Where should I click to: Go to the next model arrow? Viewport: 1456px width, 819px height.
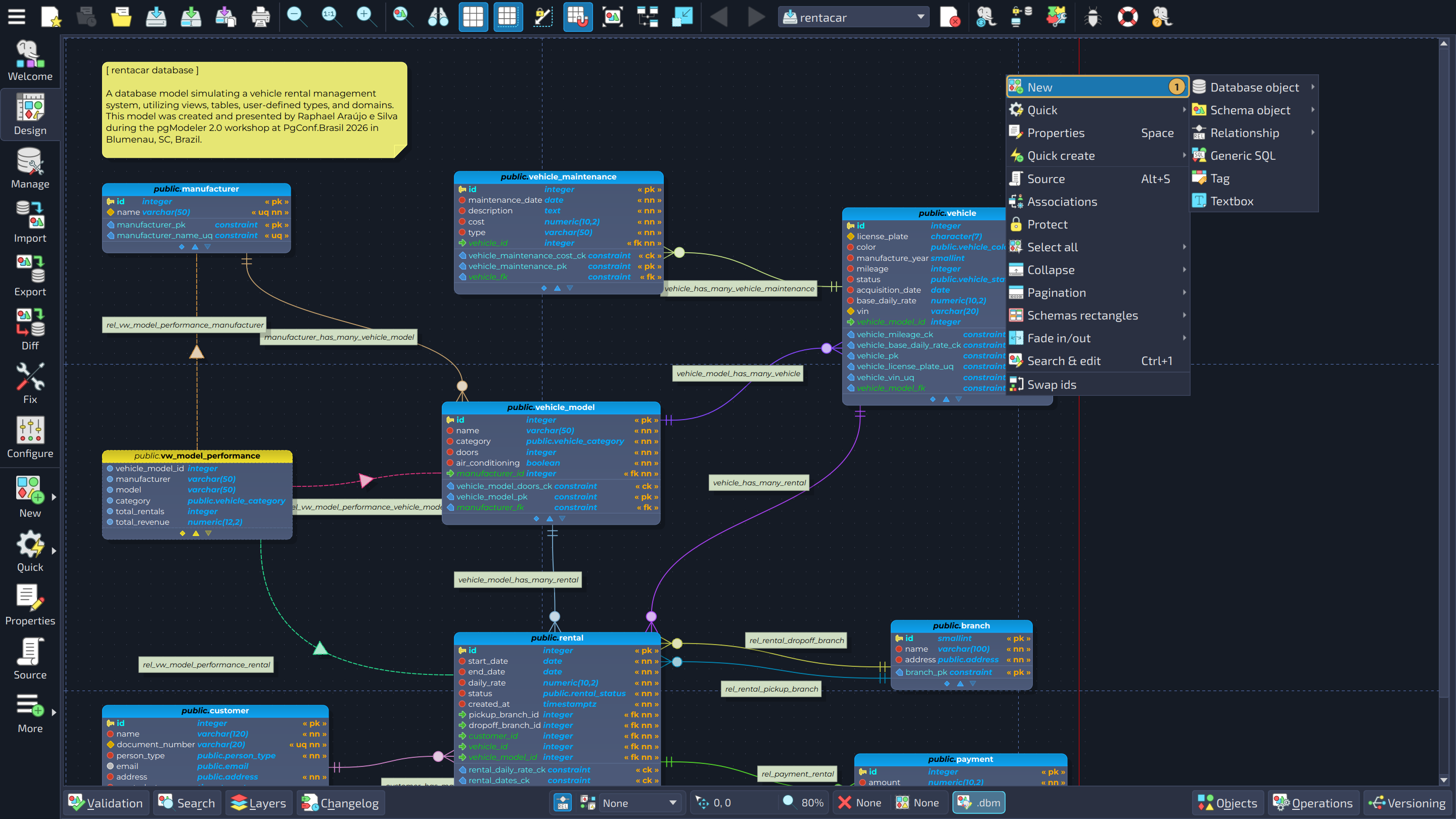pyautogui.click(x=756, y=17)
